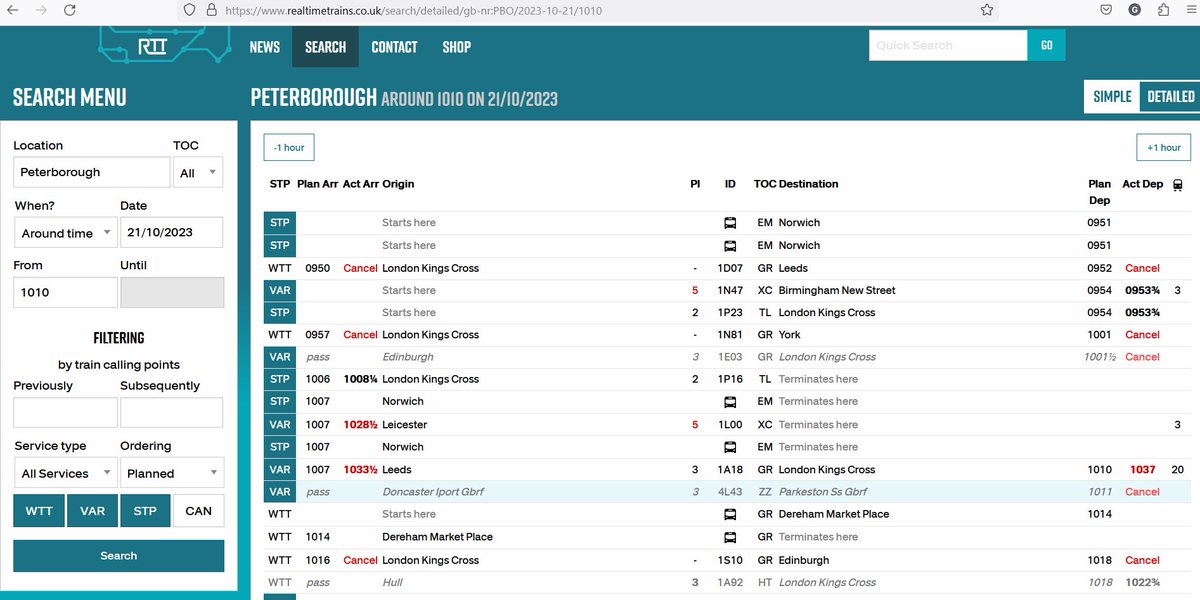Reload the realtimetrains page
This screenshot has height=600, width=1200.
pos(69,10)
